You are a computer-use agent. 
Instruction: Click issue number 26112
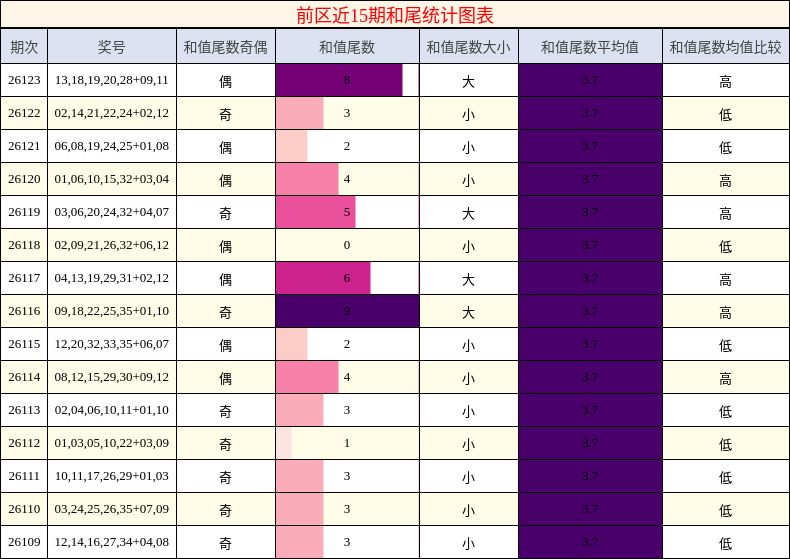[x=24, y=443]
